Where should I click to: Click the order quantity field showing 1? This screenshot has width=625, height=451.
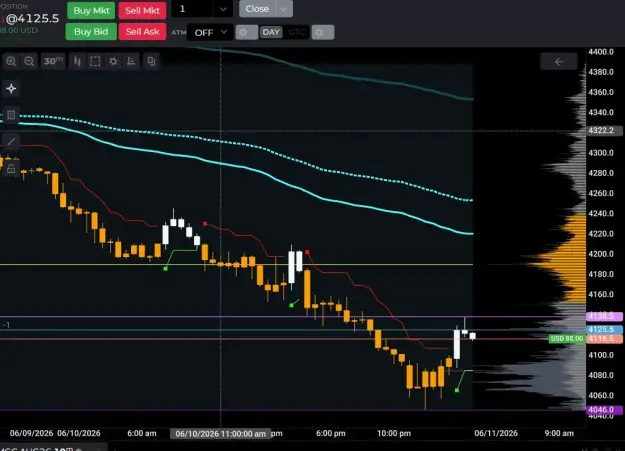tap(193, 9)
